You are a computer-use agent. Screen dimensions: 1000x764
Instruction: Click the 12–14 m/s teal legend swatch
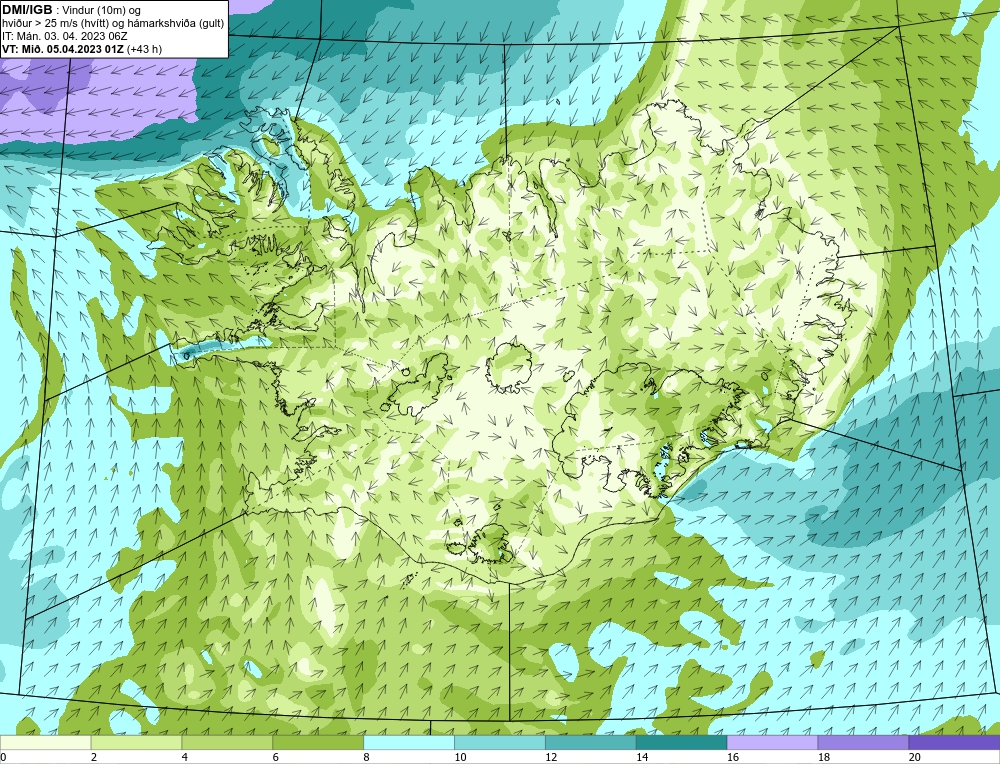coord(591,742)
